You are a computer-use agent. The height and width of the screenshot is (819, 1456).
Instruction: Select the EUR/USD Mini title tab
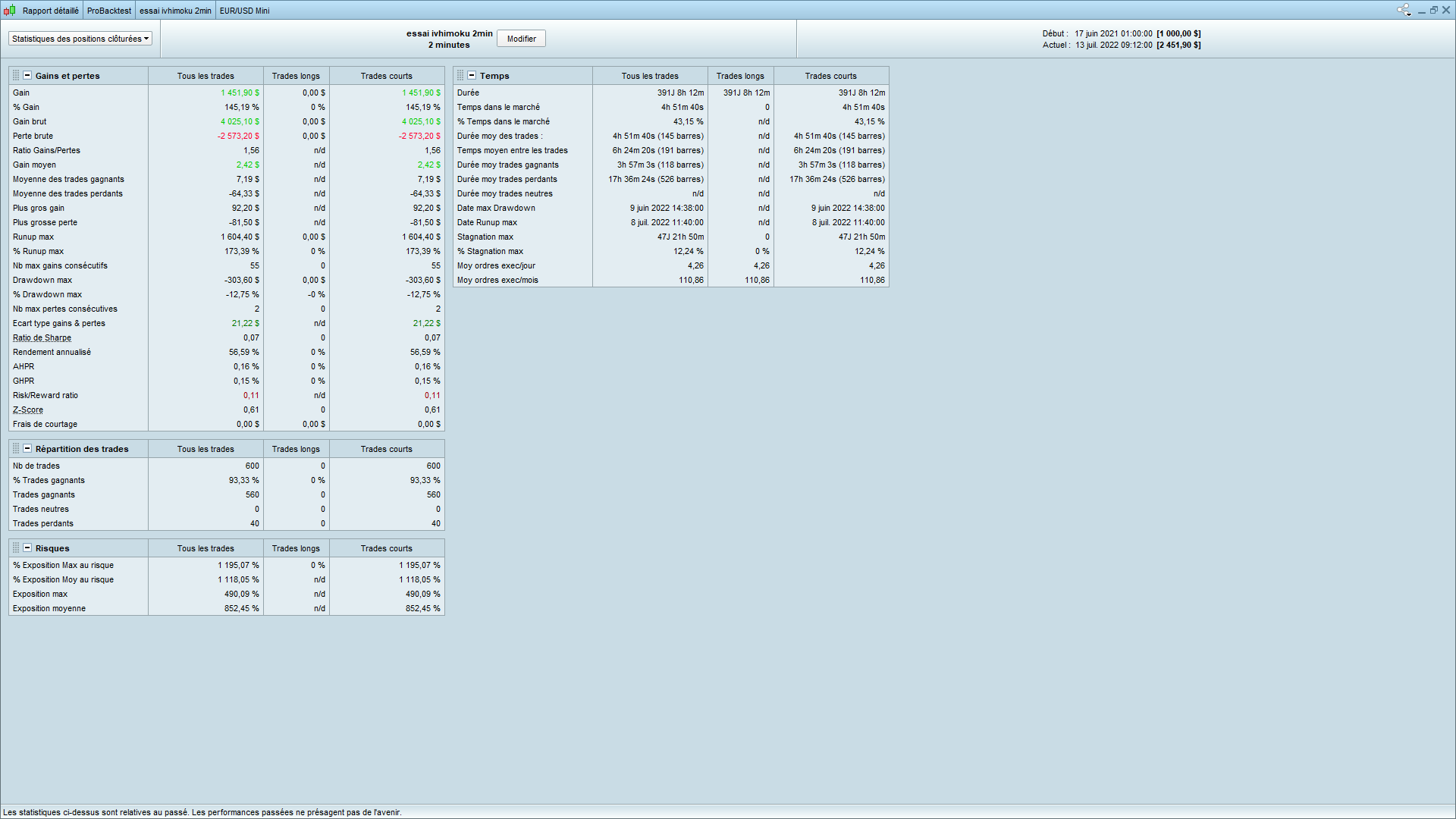coord(244,11)
